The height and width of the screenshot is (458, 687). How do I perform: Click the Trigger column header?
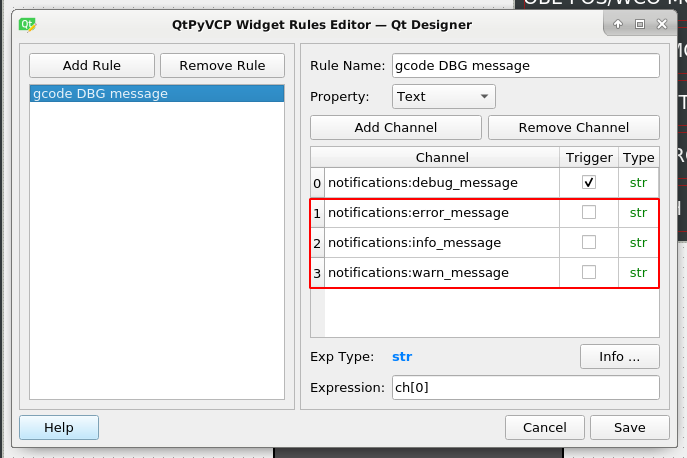[589, 157]
